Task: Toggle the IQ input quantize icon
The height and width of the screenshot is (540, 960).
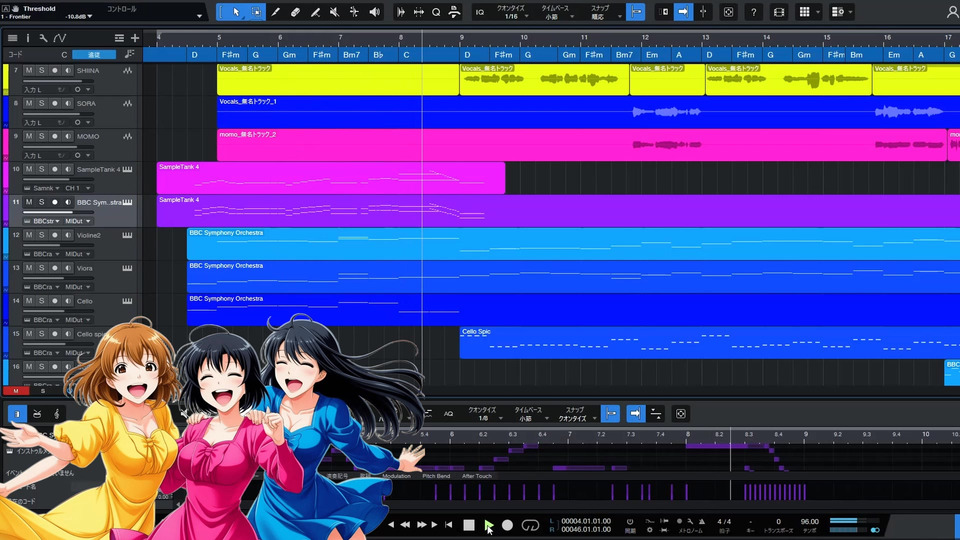Action: coord(480,12)
